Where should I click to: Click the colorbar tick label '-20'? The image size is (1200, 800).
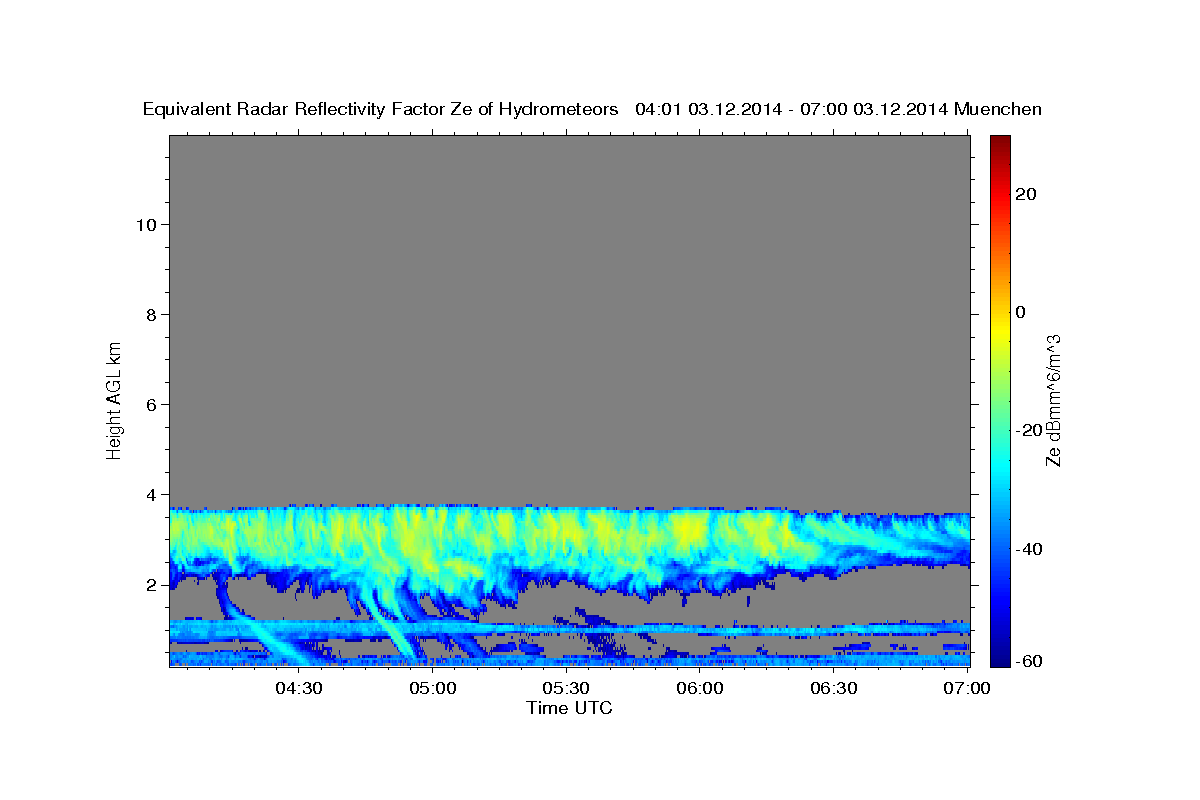coord(1030,430)
